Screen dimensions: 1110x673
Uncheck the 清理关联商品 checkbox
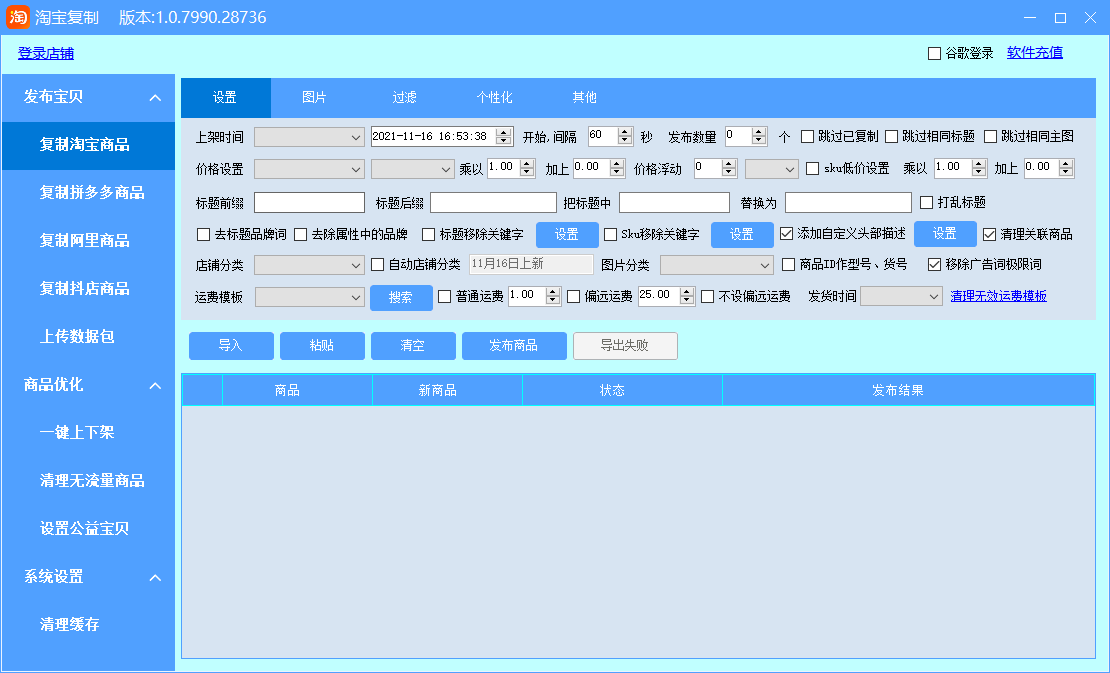pyautogui.click(x=990, y=234)
